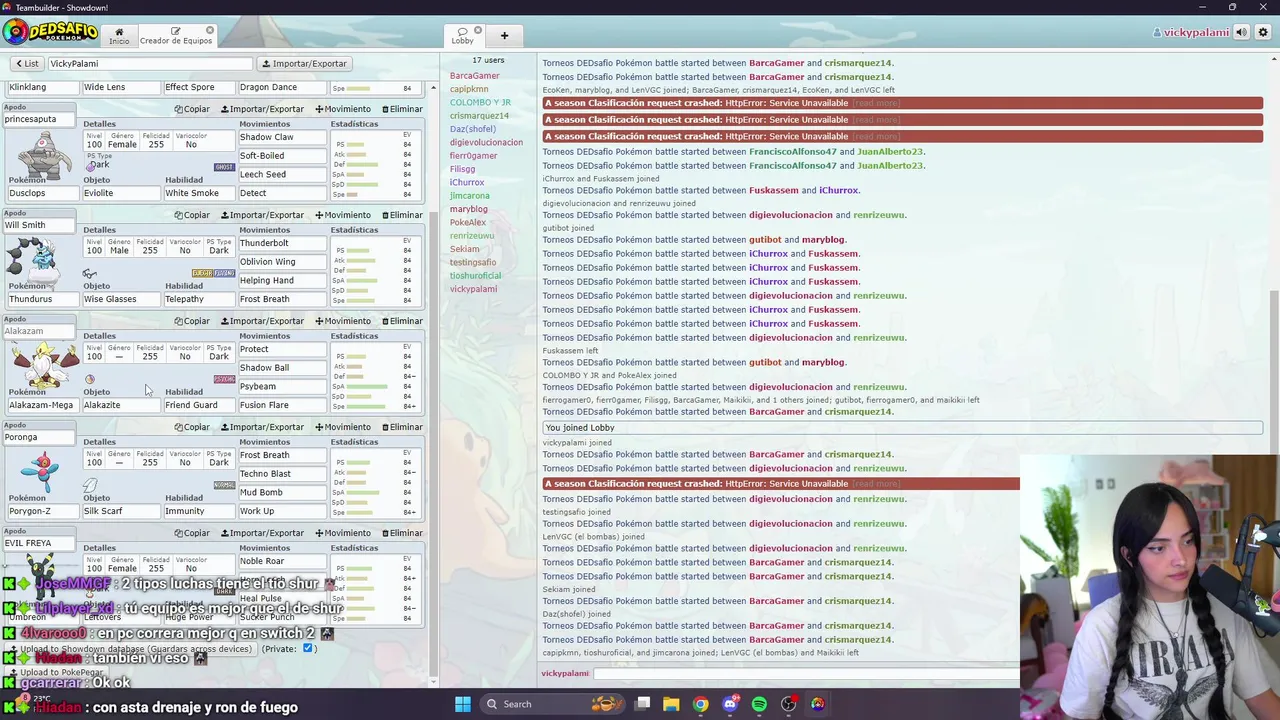Open tioshuroficial in the user list
The image size is (1280, 720).
(x=475, y=276)
